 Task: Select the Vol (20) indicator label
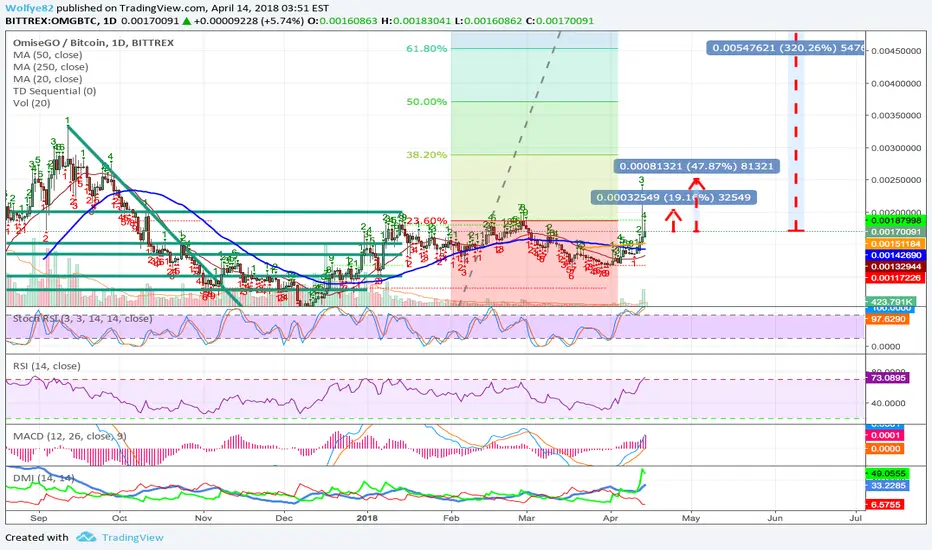click(32, 103)
